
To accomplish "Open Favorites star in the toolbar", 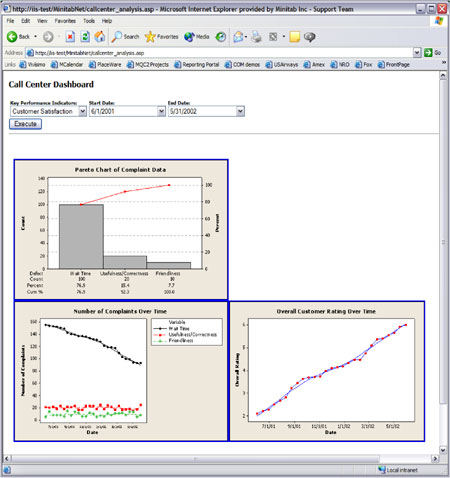I will click(x=162, y=37).
